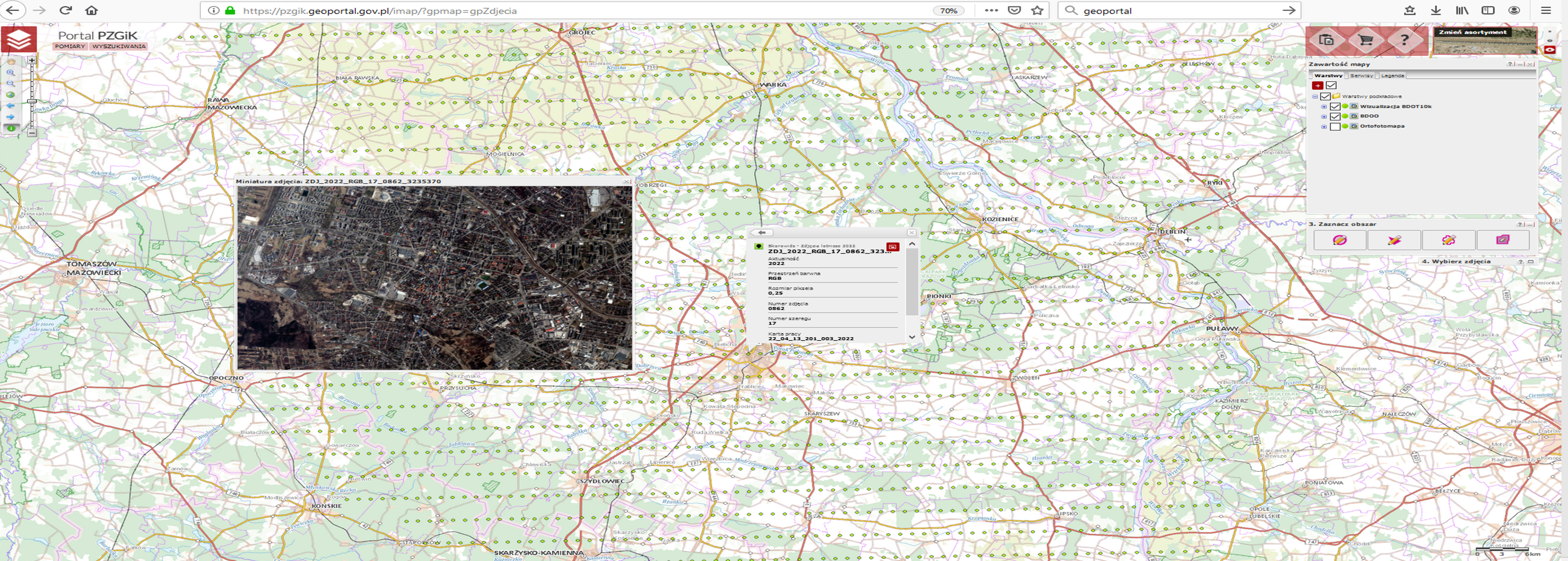
Task: Uncheck the BDOO layer checkbox
Action: click(x=1335, y=116)
